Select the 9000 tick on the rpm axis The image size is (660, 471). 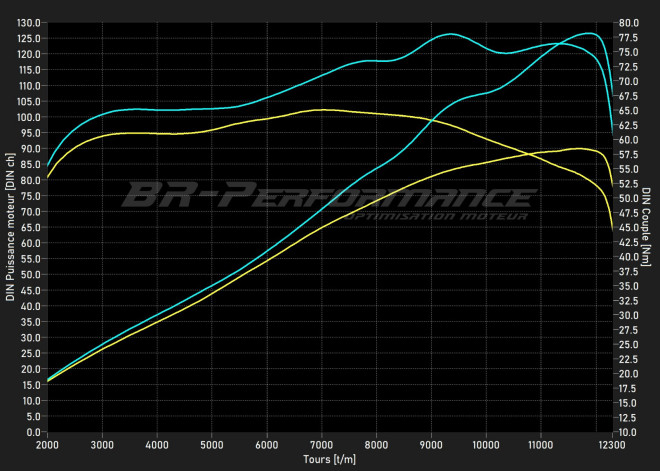431,443
